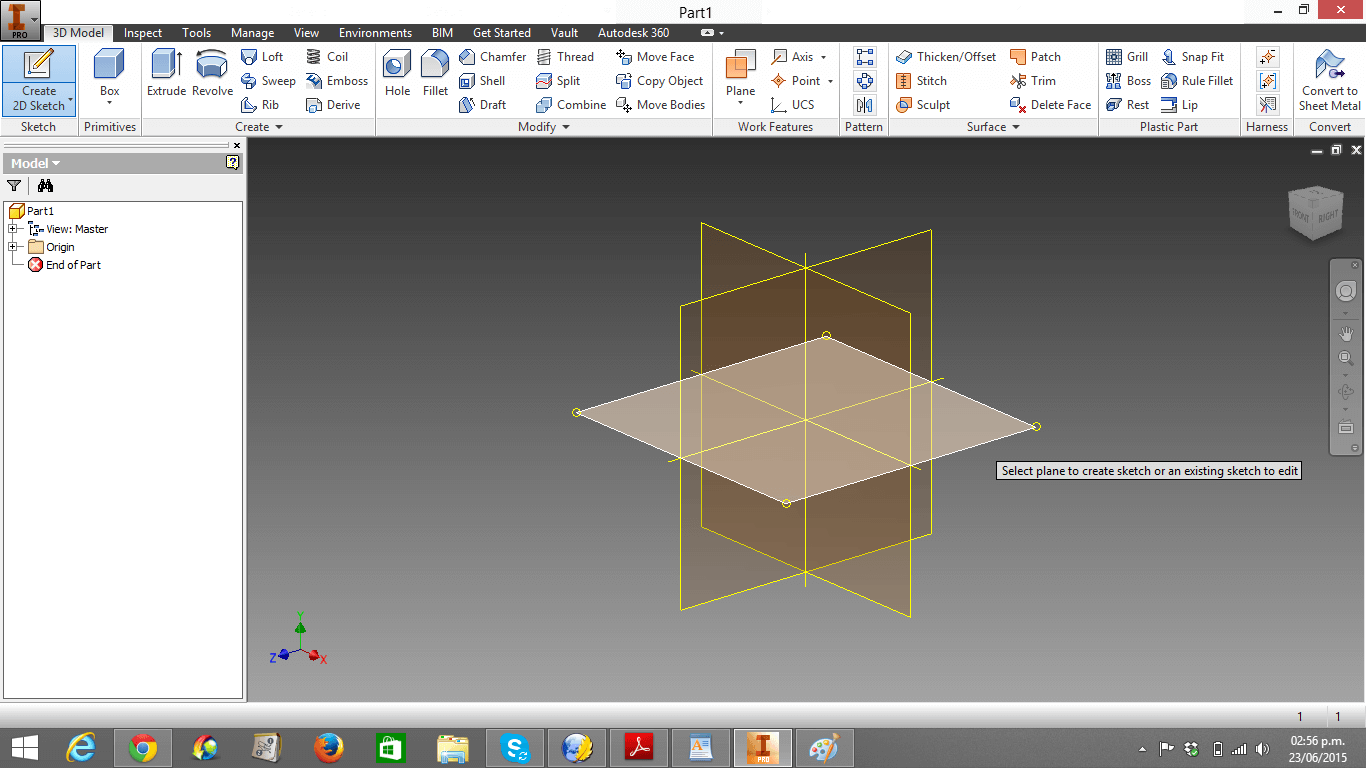Pick the Boss plastic feature
Screen dimensions: 1366x768
coord(1129,81)
